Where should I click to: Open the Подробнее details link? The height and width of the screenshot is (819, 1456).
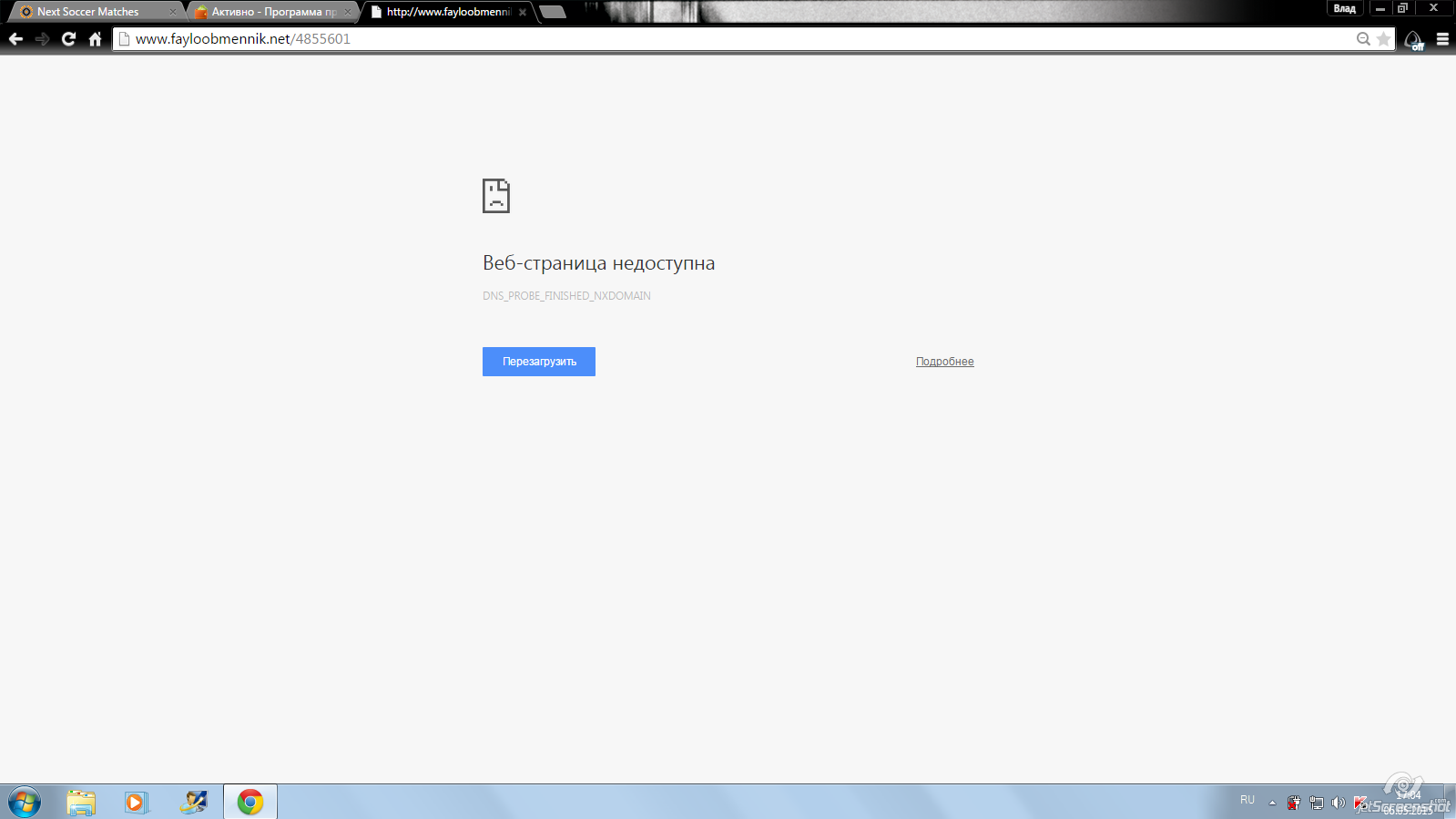tap(945, 362)
